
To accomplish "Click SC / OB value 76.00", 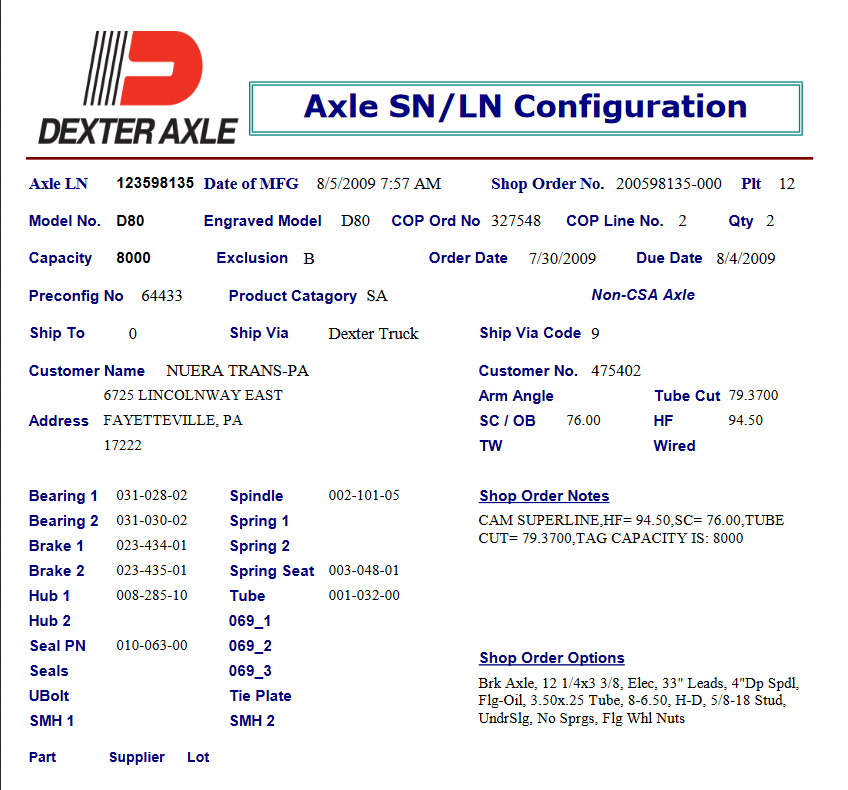I will click(x=584, y=420).
